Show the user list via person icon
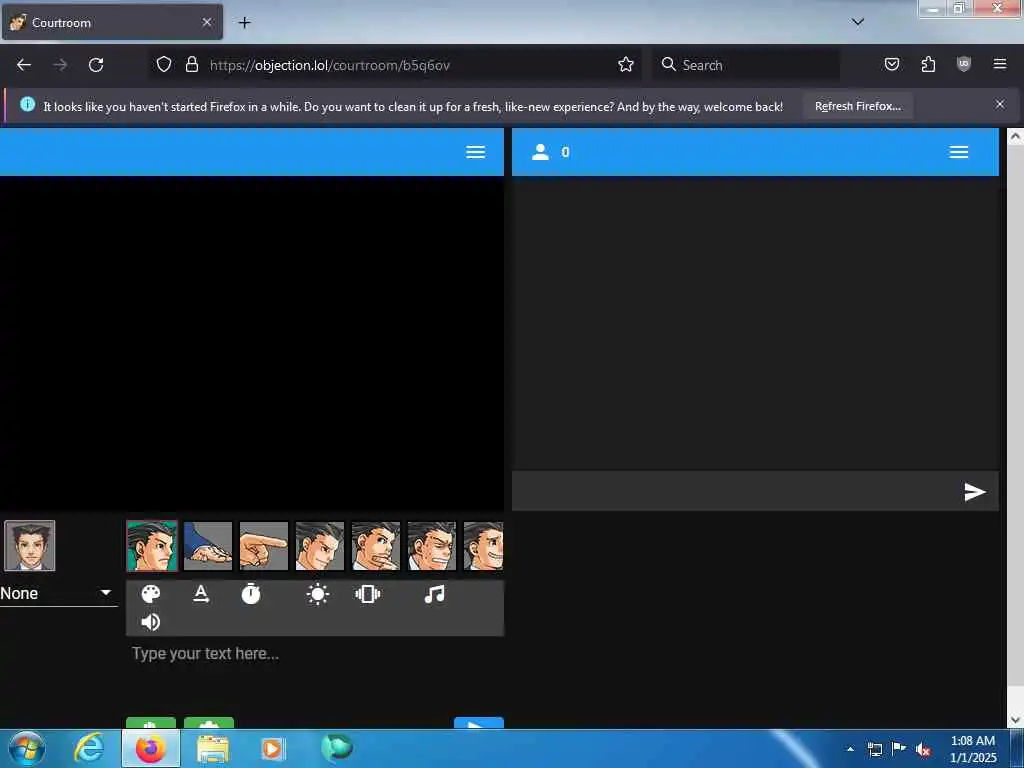 coord(540,152)
